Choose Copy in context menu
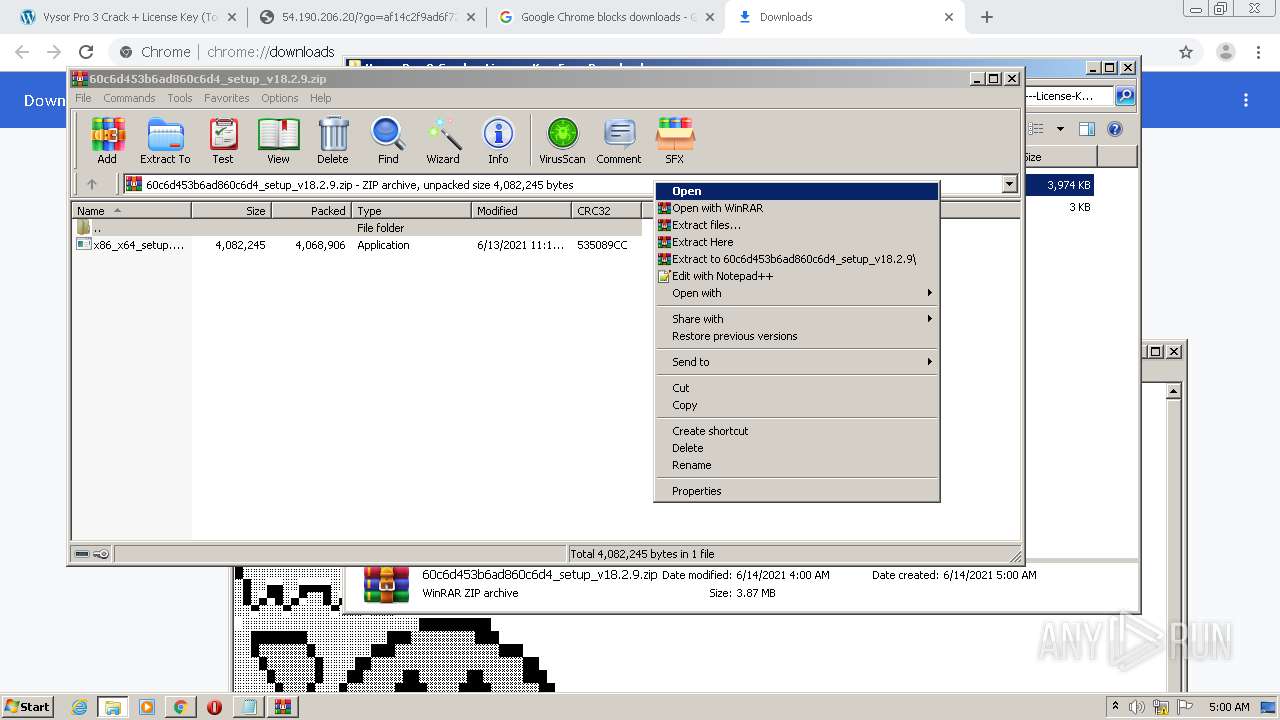This screenshot has height=720, width=1280. [x=797, y=405]
